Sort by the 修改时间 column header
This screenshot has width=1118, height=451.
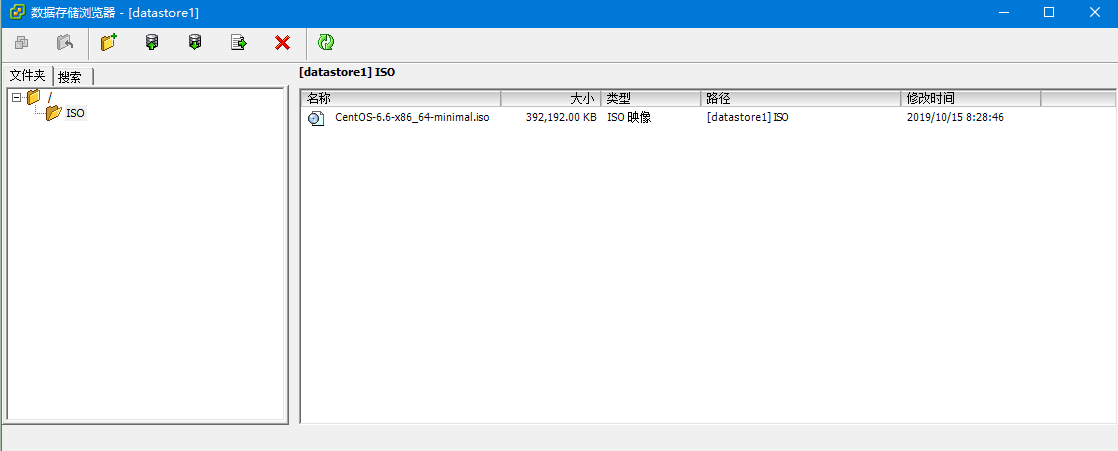pyautogui.click(x=970, y=98)
